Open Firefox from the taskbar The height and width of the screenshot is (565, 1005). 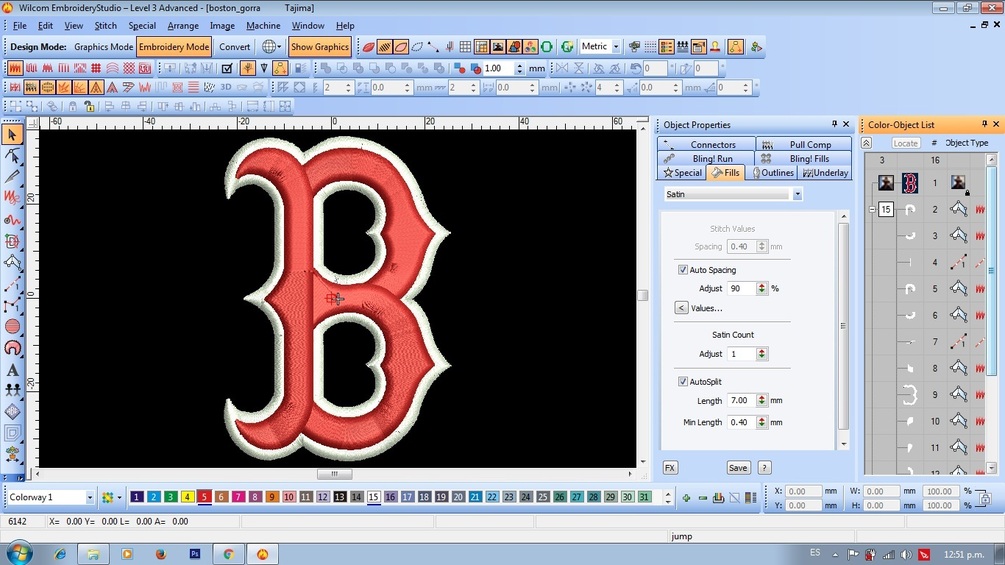pos(161,554)
